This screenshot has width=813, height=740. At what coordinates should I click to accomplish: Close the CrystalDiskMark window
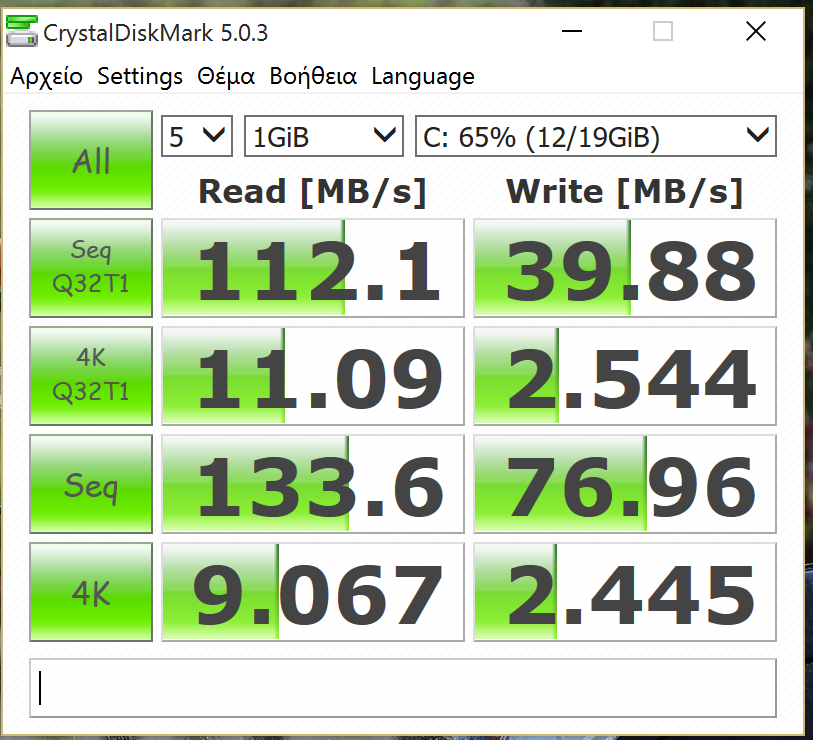coord(756,31)
